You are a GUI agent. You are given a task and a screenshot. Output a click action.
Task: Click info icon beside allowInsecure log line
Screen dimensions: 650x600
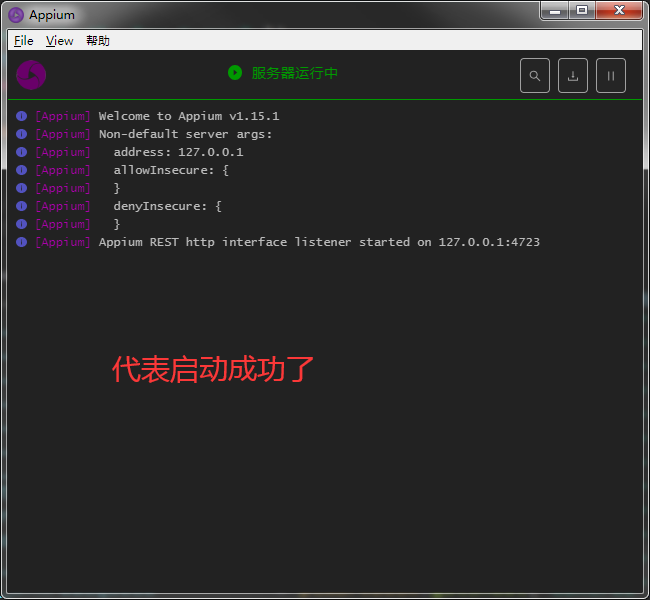coord(22,170)
